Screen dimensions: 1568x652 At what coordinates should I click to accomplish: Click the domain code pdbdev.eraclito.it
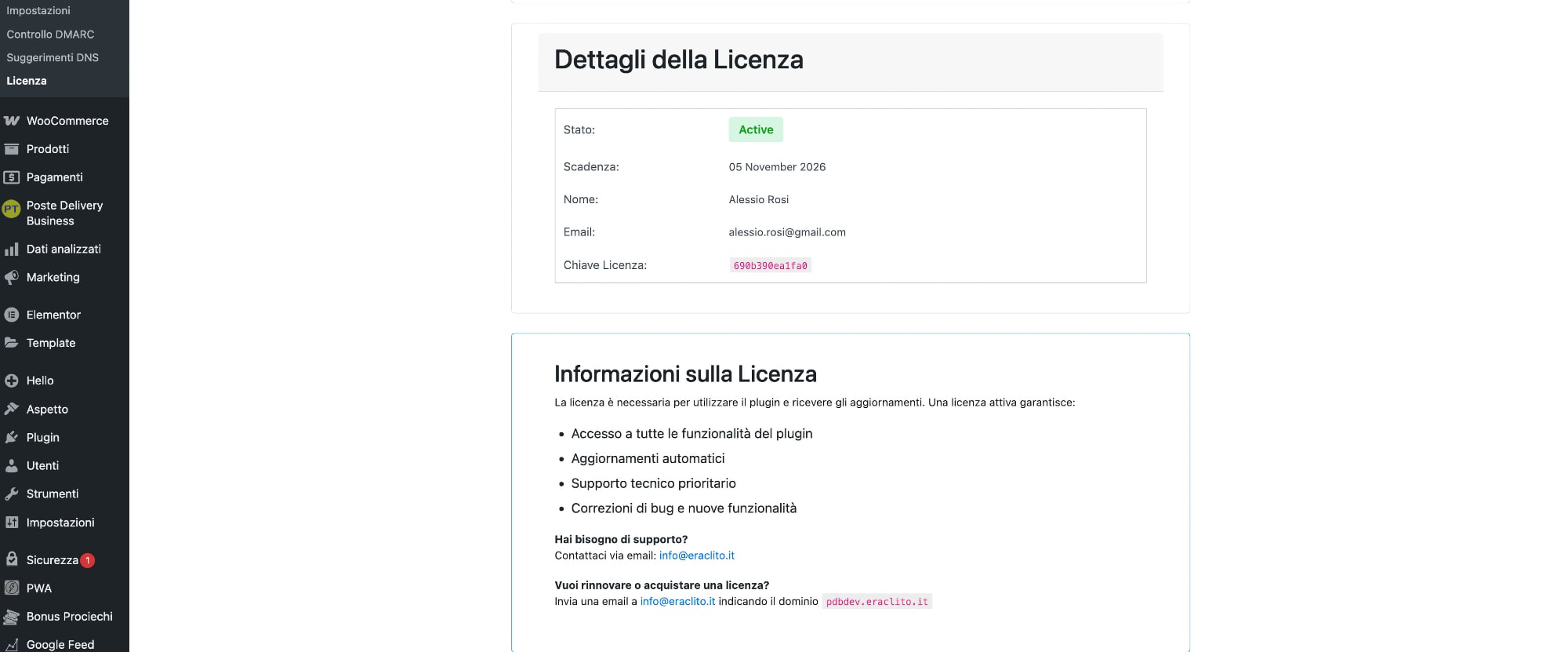click(877, 602)
